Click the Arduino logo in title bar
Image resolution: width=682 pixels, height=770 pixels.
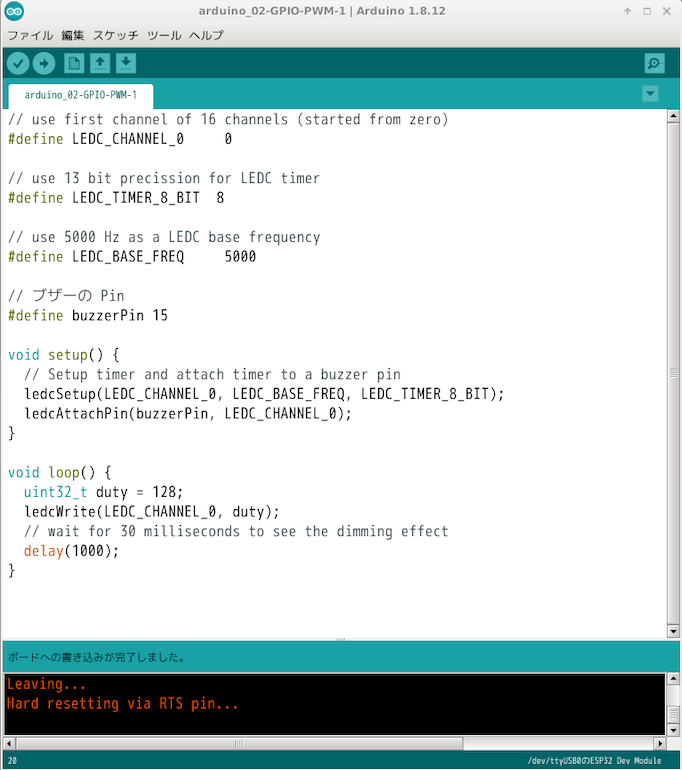click(x=15, y=11)
